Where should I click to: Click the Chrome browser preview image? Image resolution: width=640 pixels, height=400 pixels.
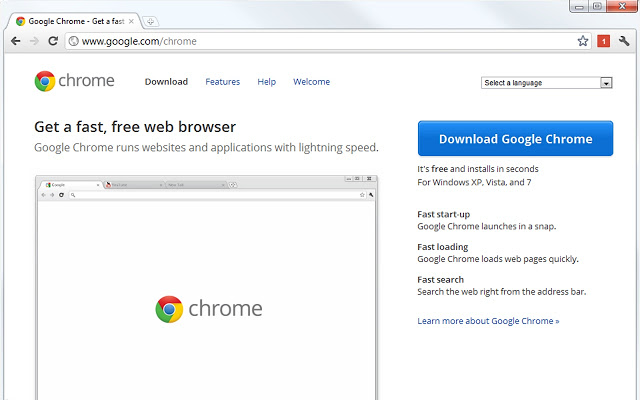click(x=207, y=287)
